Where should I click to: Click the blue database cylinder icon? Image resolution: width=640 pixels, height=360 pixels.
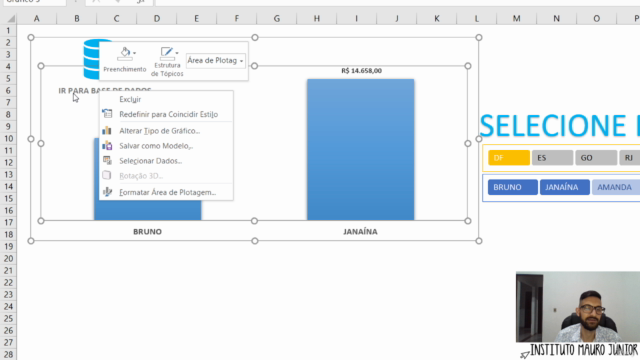click(92, 59)
